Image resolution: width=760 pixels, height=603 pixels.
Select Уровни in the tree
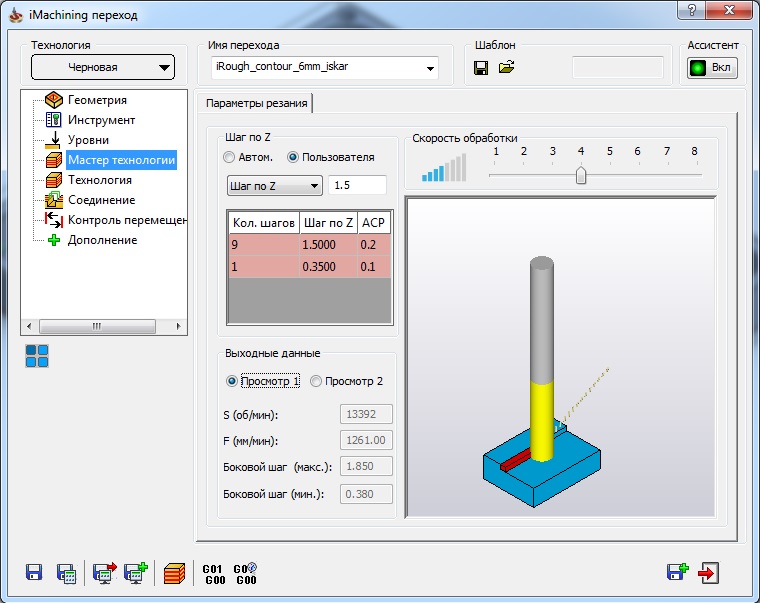pos(88,140)
